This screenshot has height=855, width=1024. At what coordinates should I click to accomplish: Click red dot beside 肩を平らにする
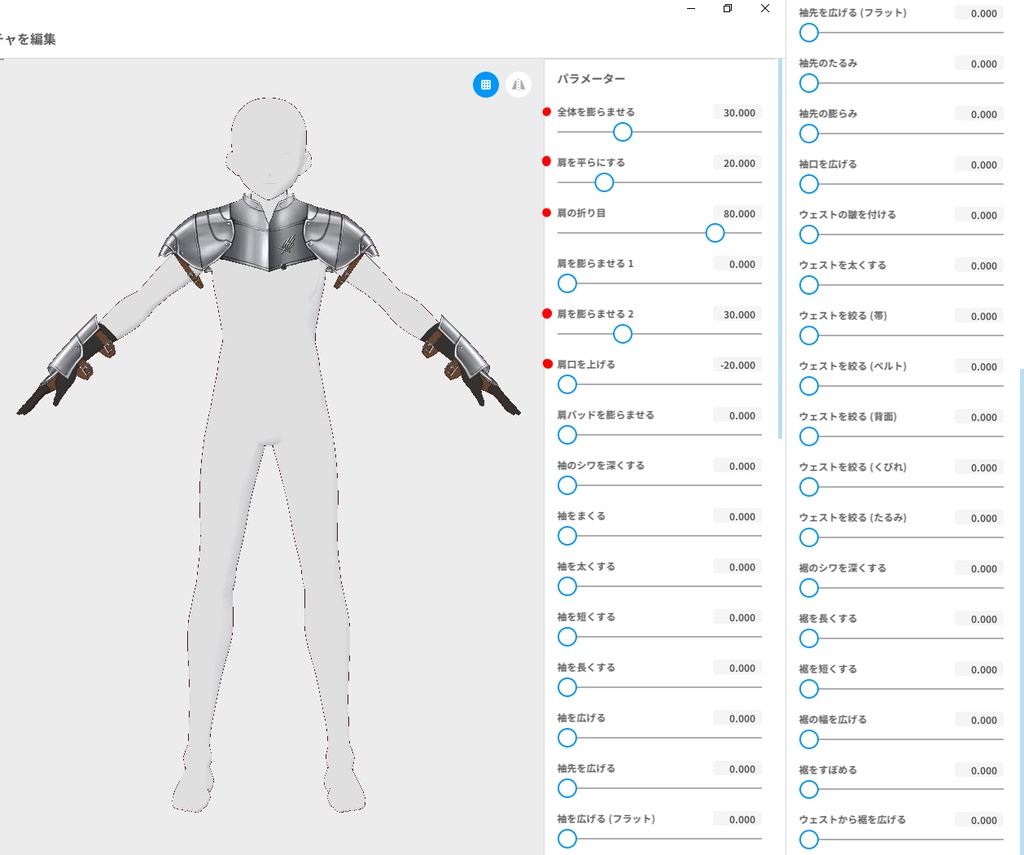pos(547,162)
